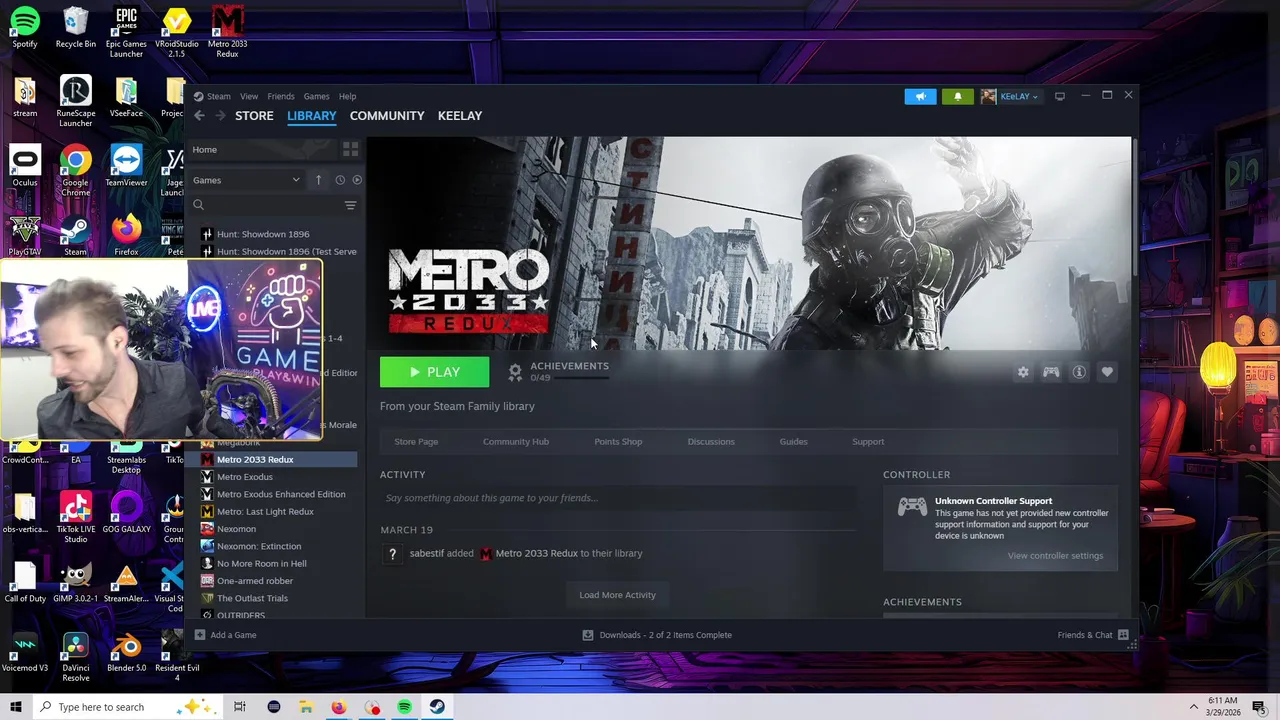Click sabestif username in activity feed
Viewport: 1280px width, 720px height.
coord(427,553)
